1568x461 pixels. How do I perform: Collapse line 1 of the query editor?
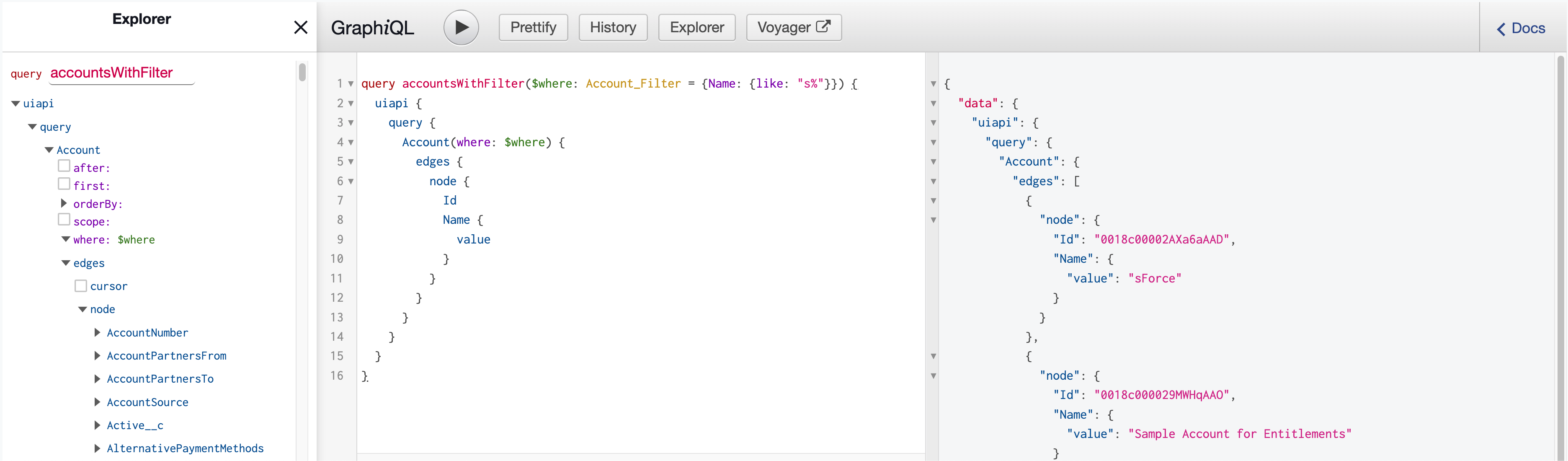[x=351, y=85]
